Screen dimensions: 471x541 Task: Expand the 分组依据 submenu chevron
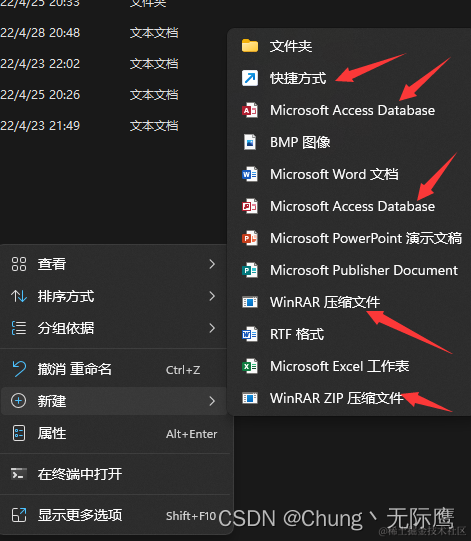tap(212, 328)
